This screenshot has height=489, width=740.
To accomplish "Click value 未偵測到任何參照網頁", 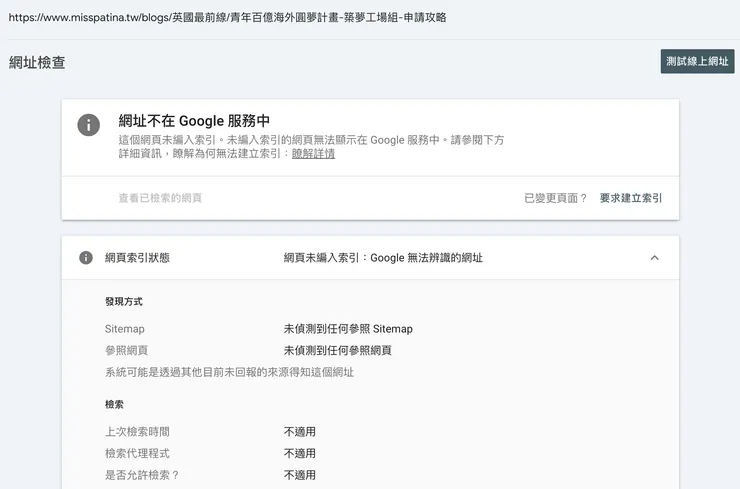I will click(x=337, y=351).
